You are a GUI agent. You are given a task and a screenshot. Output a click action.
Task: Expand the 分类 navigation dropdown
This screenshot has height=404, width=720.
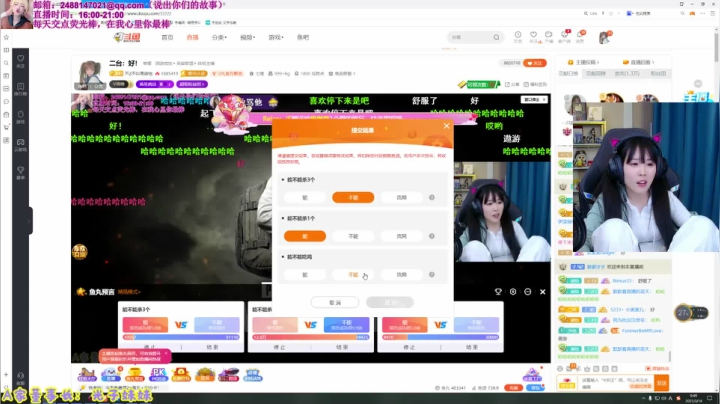click(x=219, y=37)
